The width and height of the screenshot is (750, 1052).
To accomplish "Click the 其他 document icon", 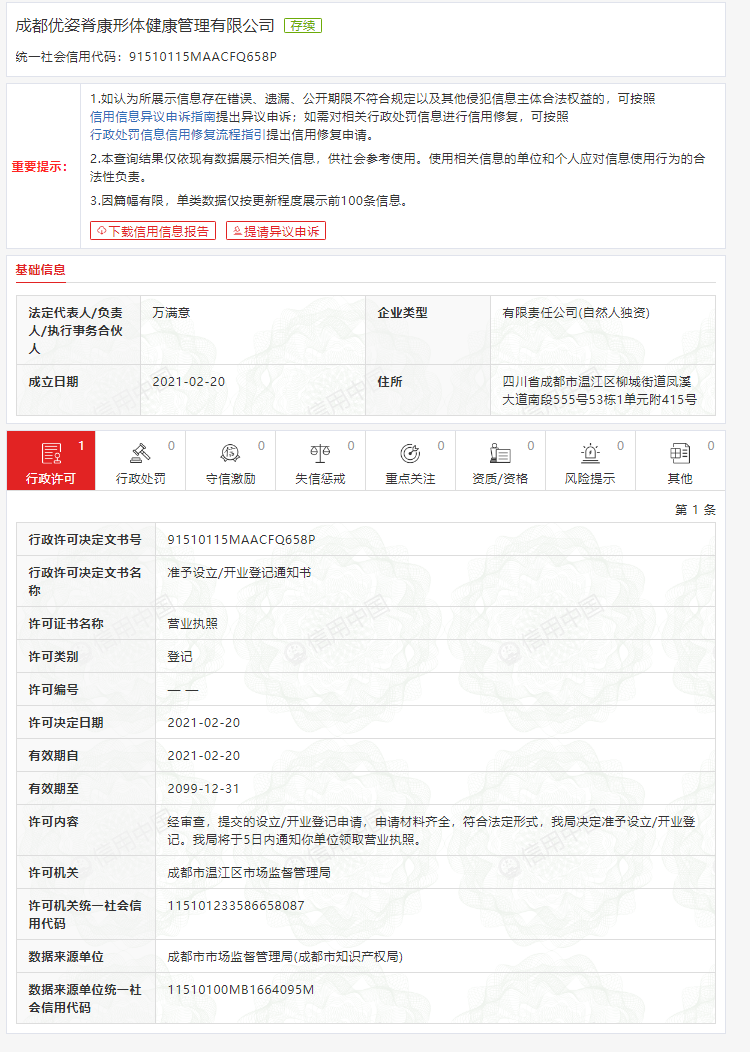I will click(680, 454).
